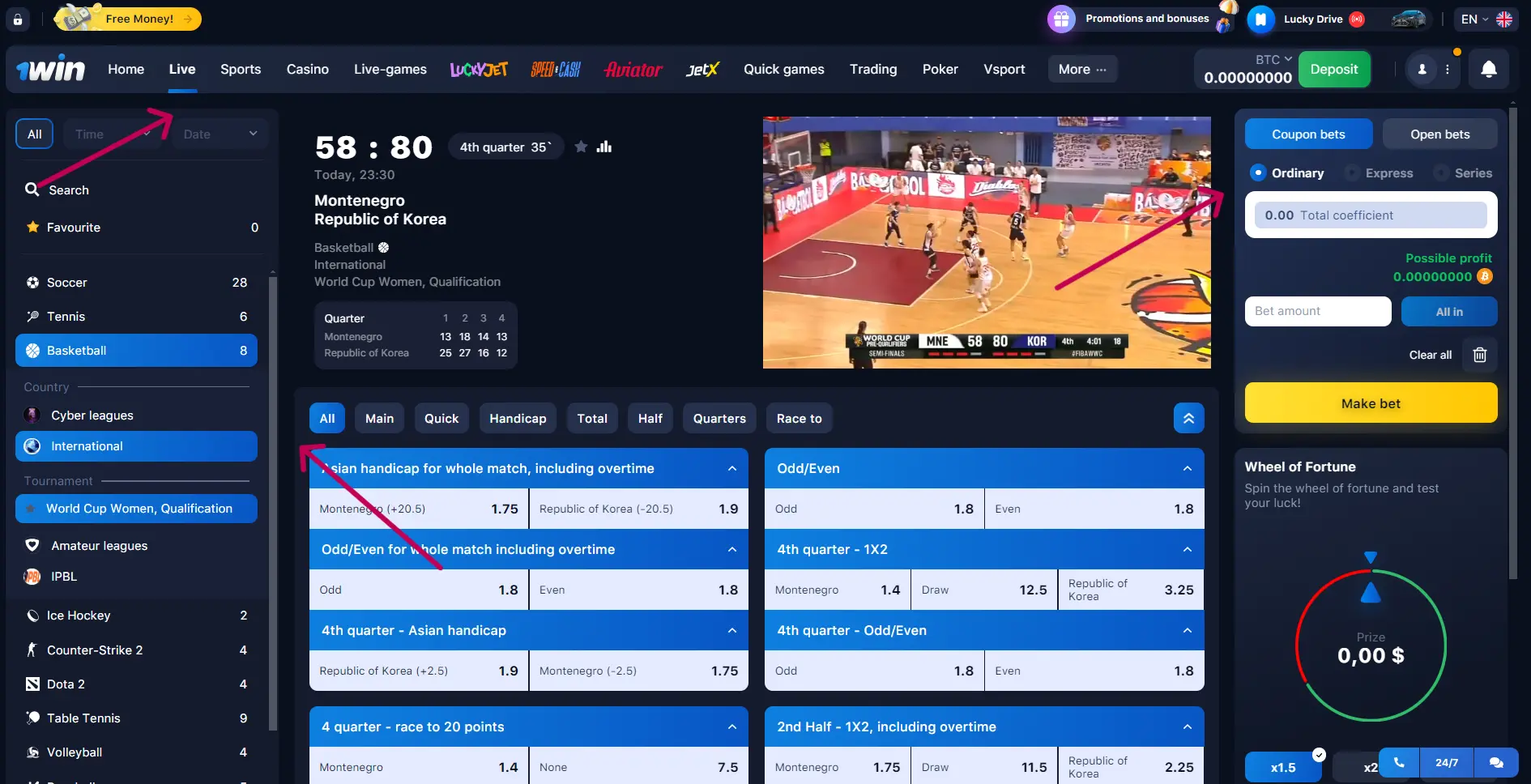
Task: Click the All in button
Action: 1449,311
